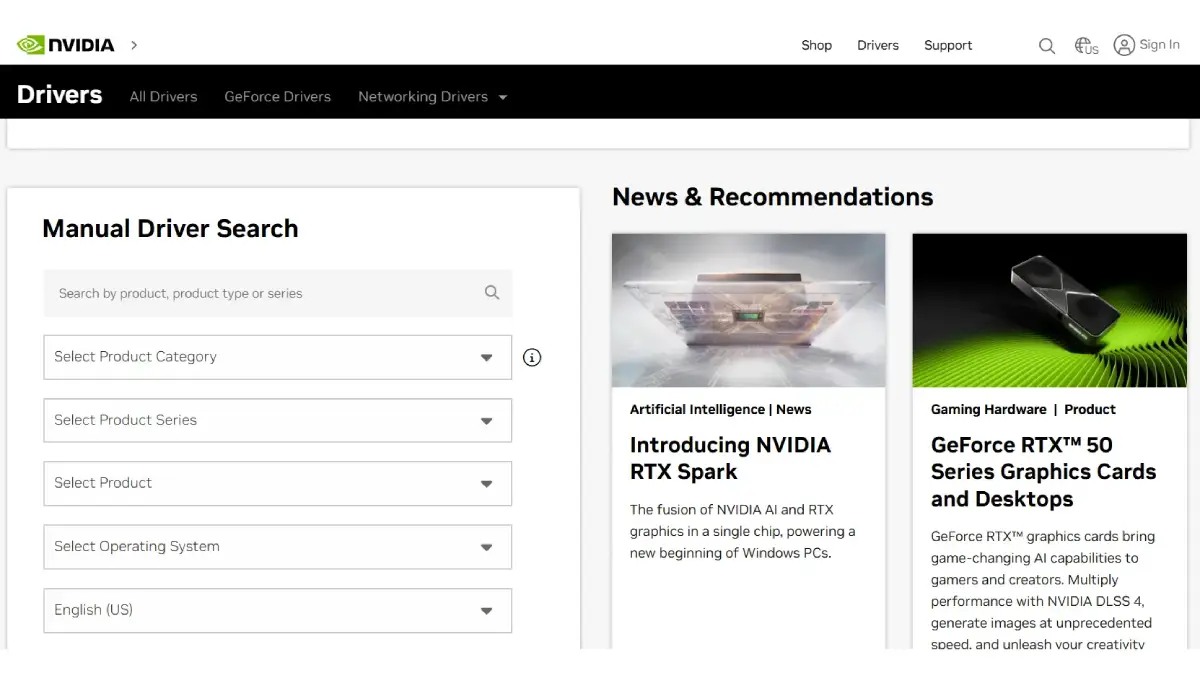Image resolution: width=1200 pixels, height=675 pixels.
Task: Click the News & Recommendations heading
Action: click(772, 197)
